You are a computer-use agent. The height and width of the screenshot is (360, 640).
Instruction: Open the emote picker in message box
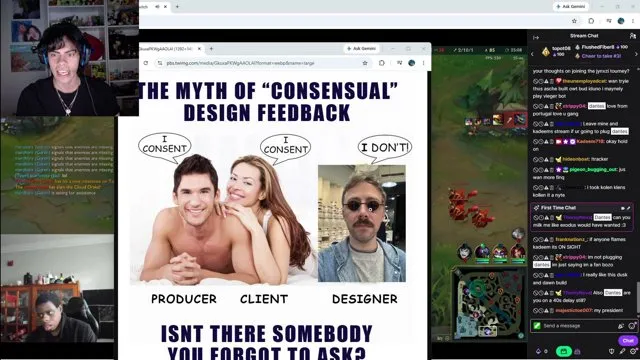pos(632,326)
